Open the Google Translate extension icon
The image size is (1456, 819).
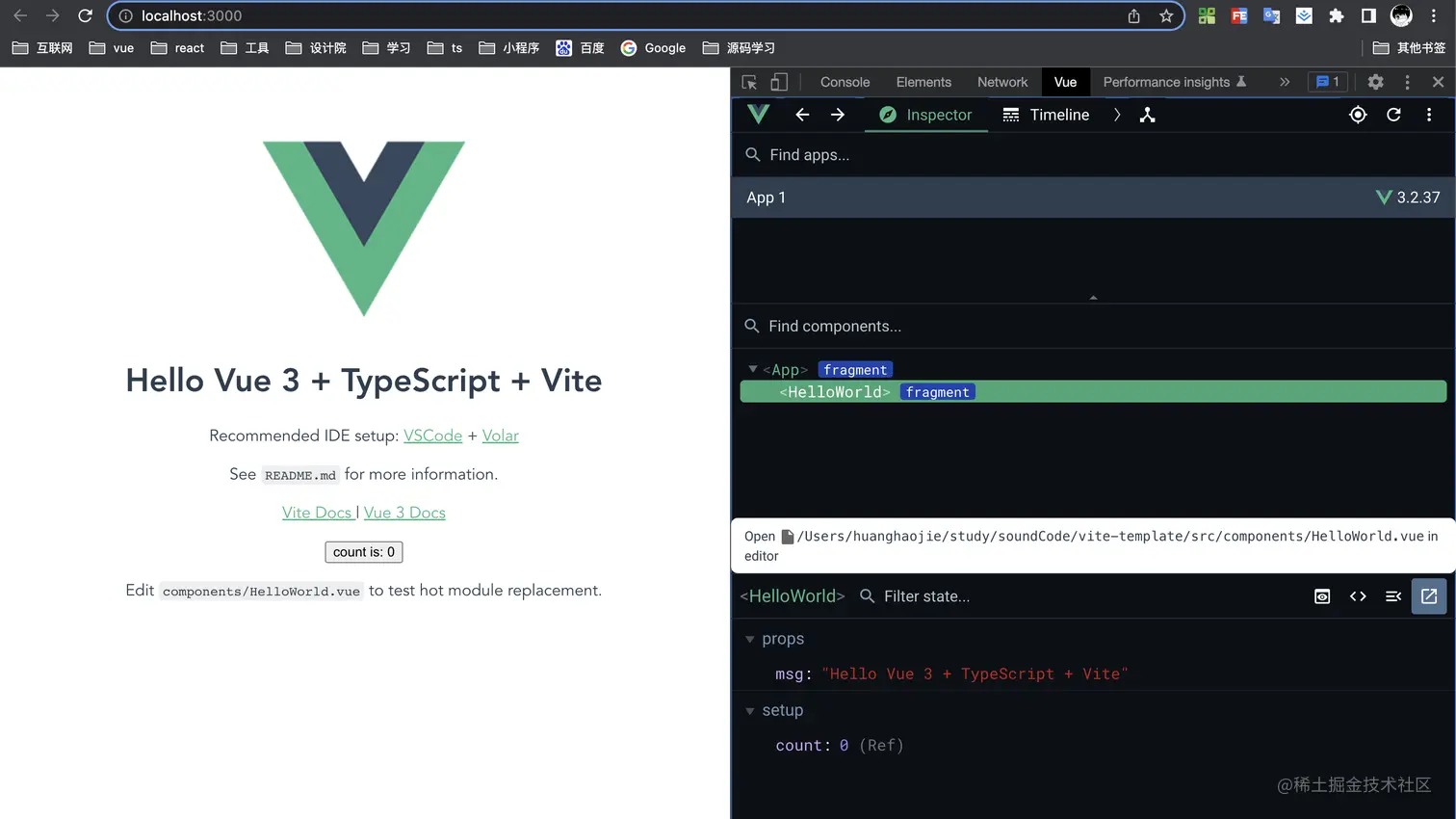click(x=1271, y=15)
